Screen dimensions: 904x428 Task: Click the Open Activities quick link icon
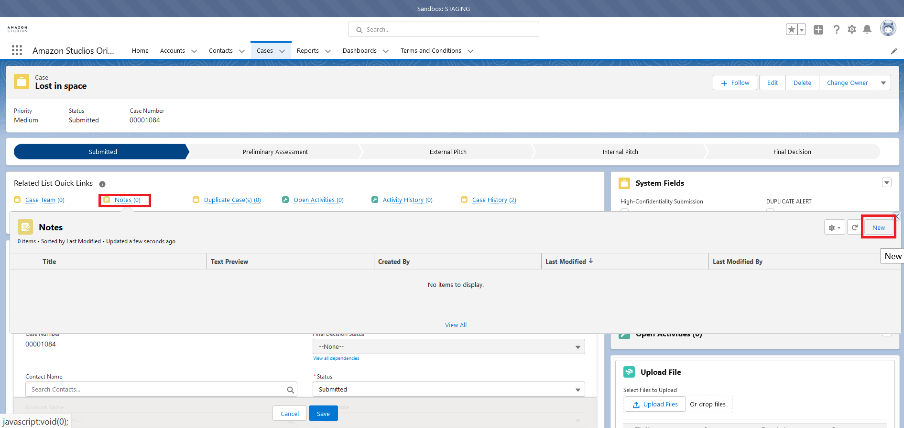285,200
